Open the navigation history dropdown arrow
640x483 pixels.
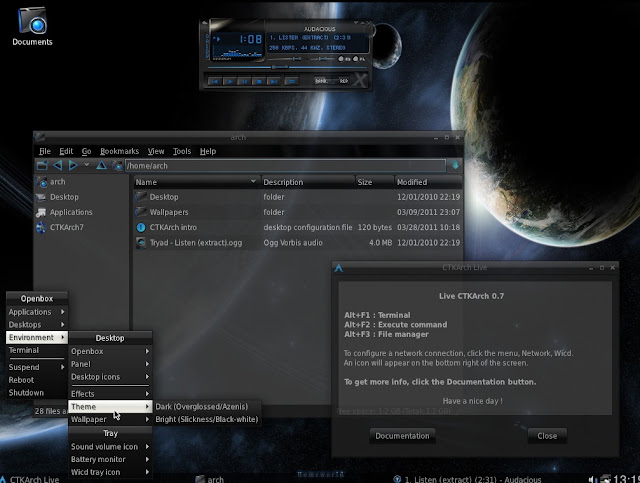tap(87, 165)
